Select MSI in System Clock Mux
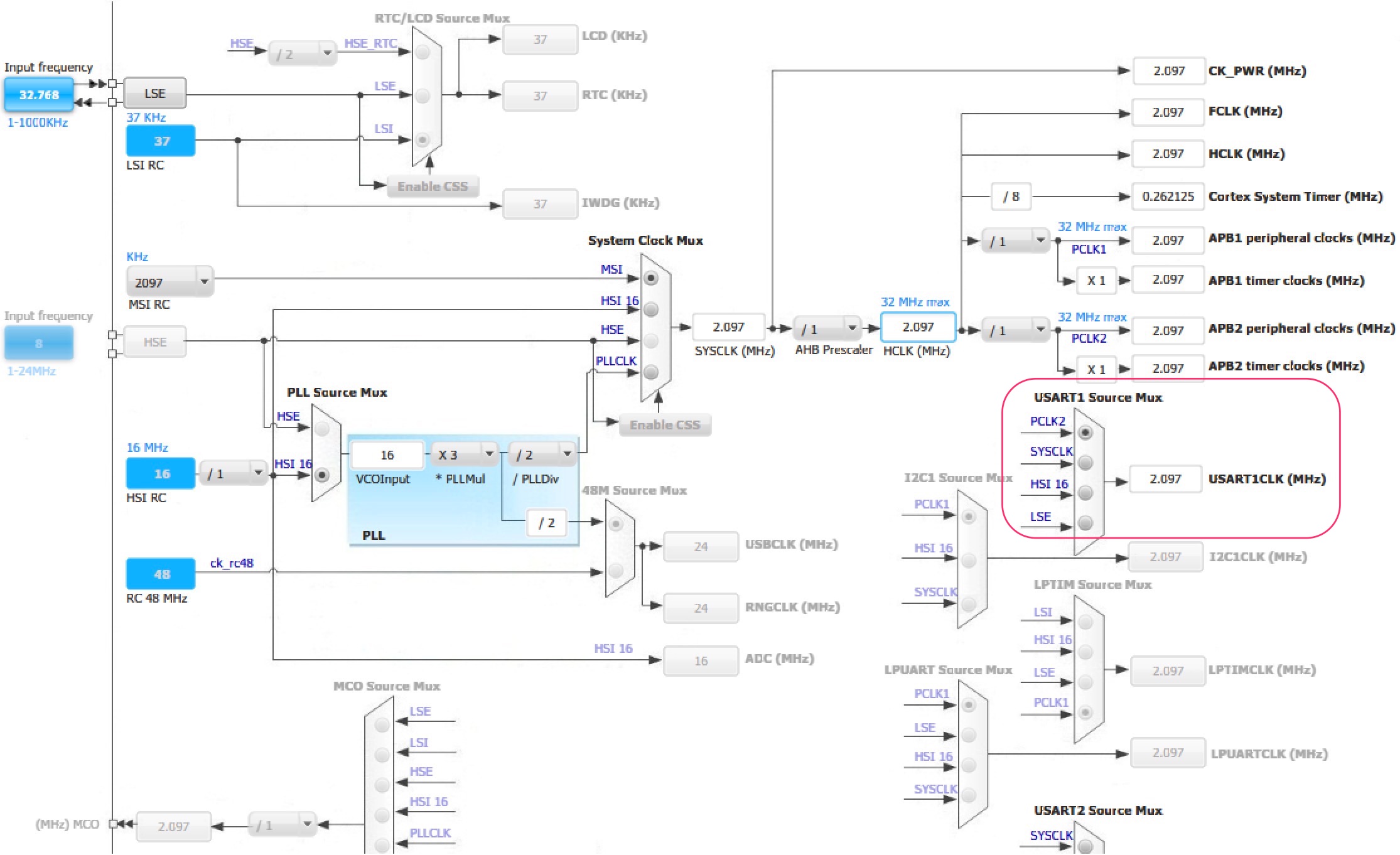Viewport: 1400px width, 855px height. [x=651, y=278]
